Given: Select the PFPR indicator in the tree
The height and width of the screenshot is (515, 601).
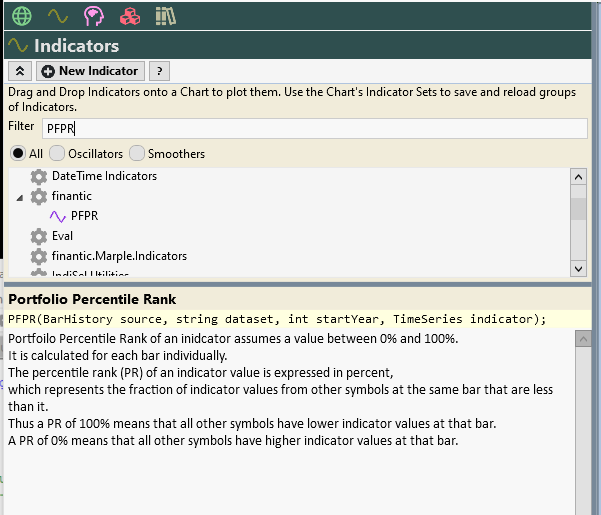Looking at the screenshot, I should point(84,216).
